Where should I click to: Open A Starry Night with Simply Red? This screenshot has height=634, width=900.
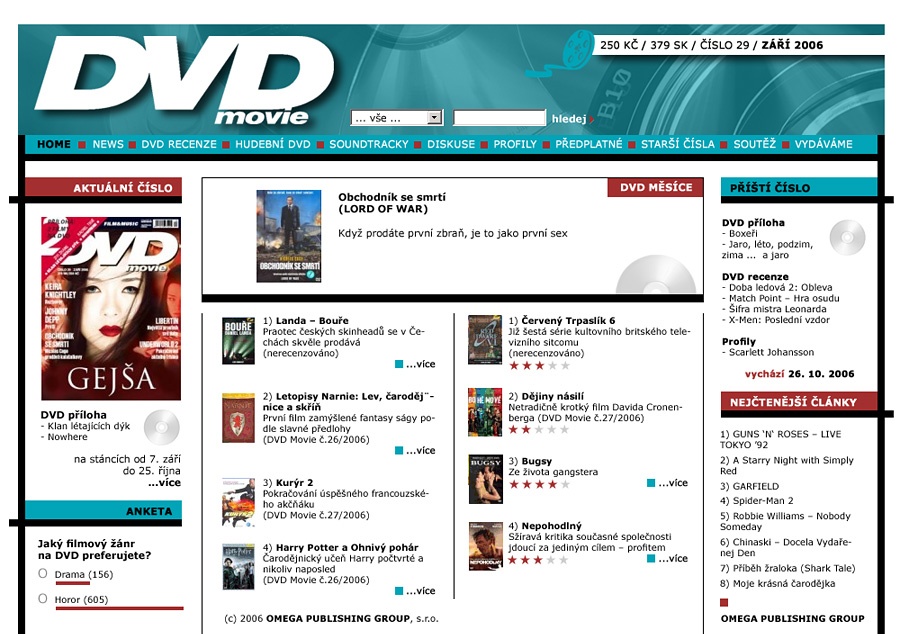pyautogui.click(x=787, y=465)
